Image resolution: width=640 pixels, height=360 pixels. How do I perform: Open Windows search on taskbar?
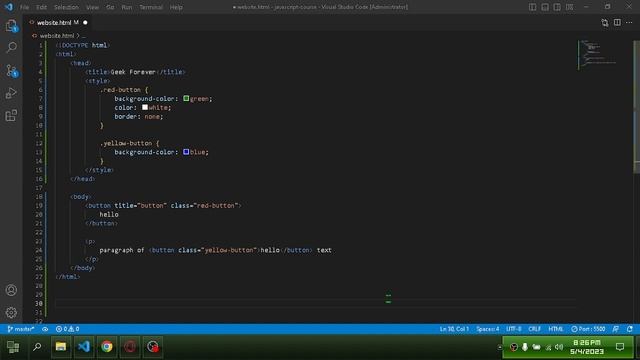point(37,347)
